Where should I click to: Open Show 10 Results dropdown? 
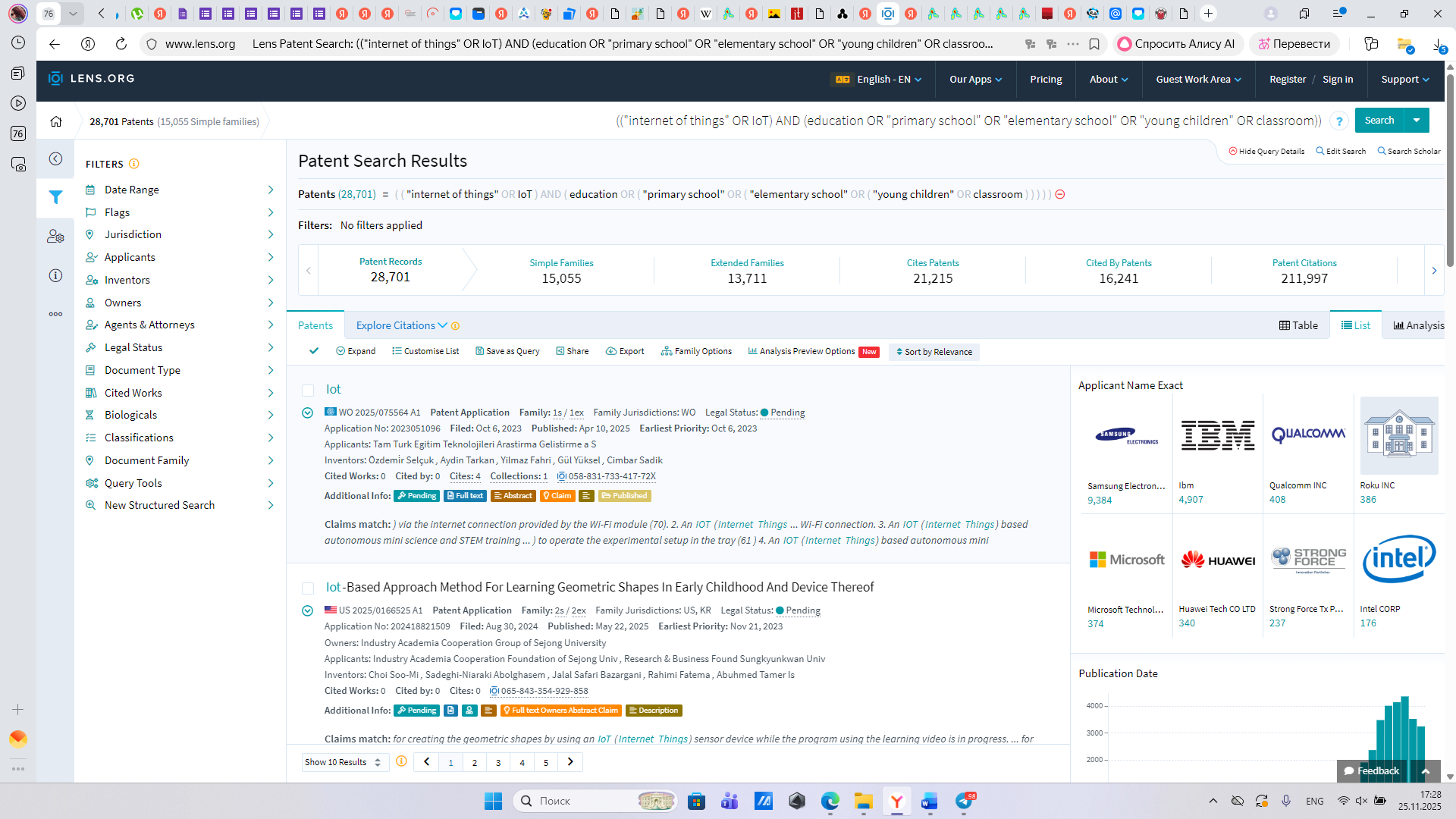(x=344, y=762)
